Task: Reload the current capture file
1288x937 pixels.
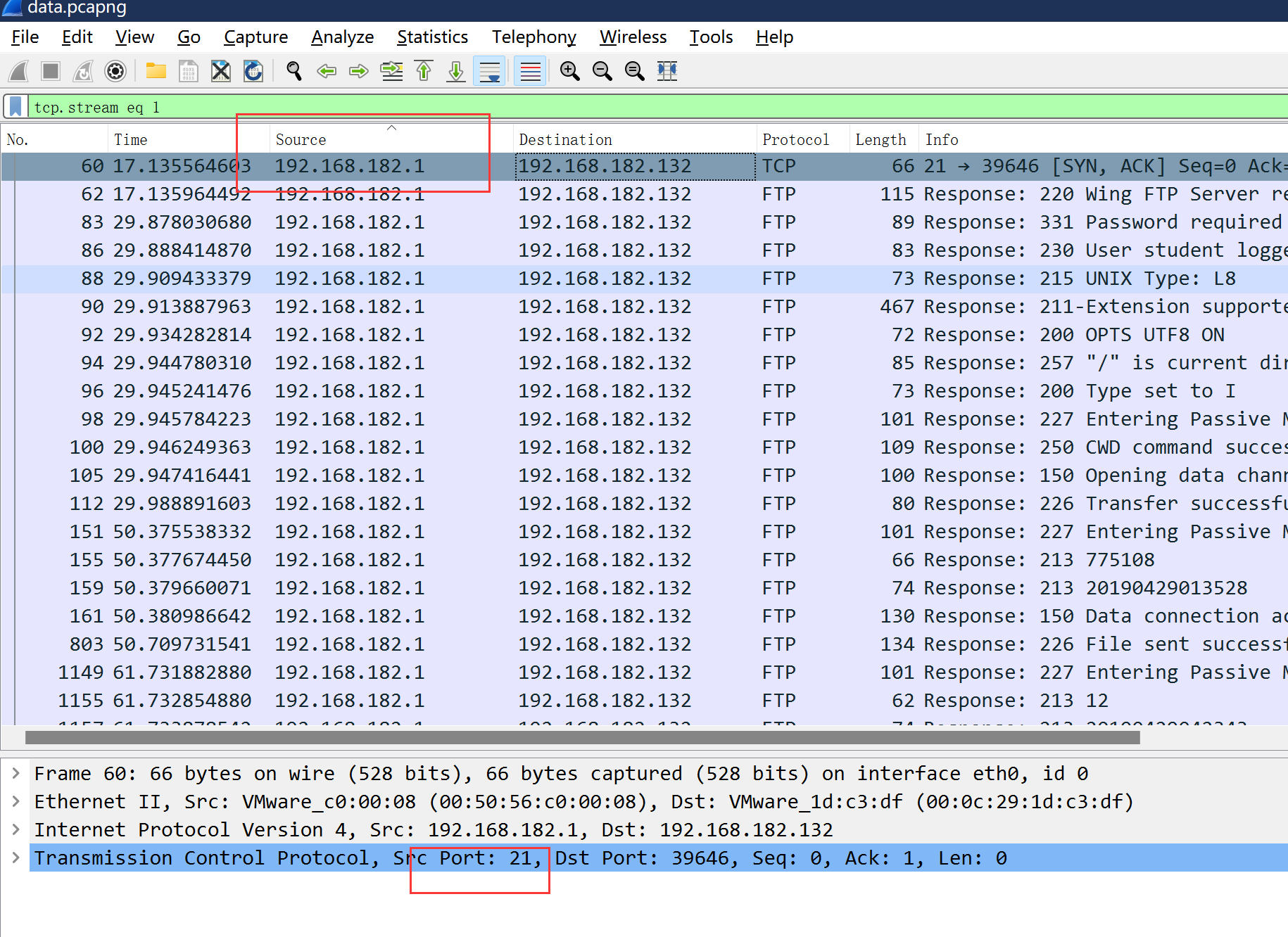Action: [253, 71]
